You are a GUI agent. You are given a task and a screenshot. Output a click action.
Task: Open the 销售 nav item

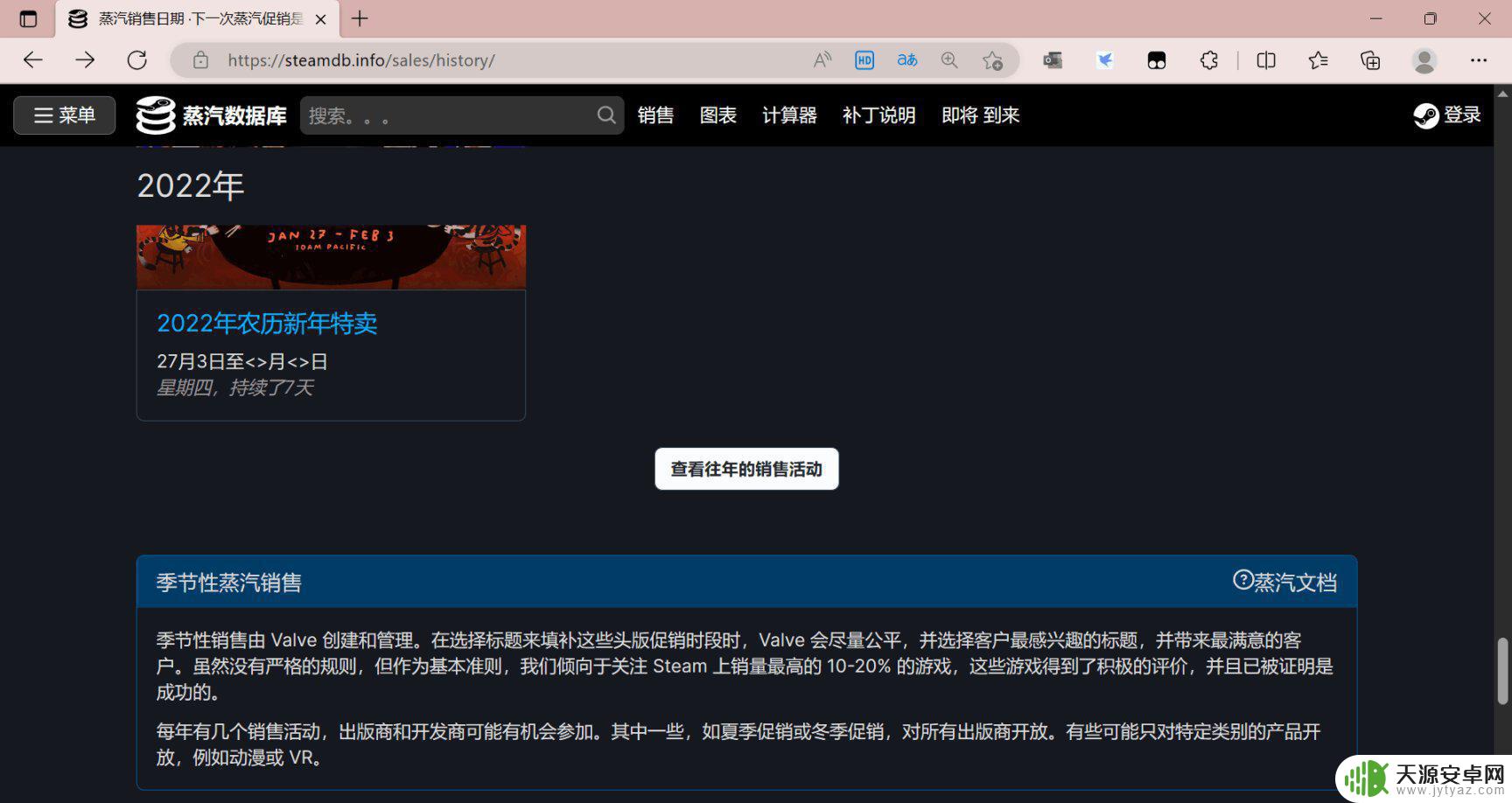click(x=655, y=115)
